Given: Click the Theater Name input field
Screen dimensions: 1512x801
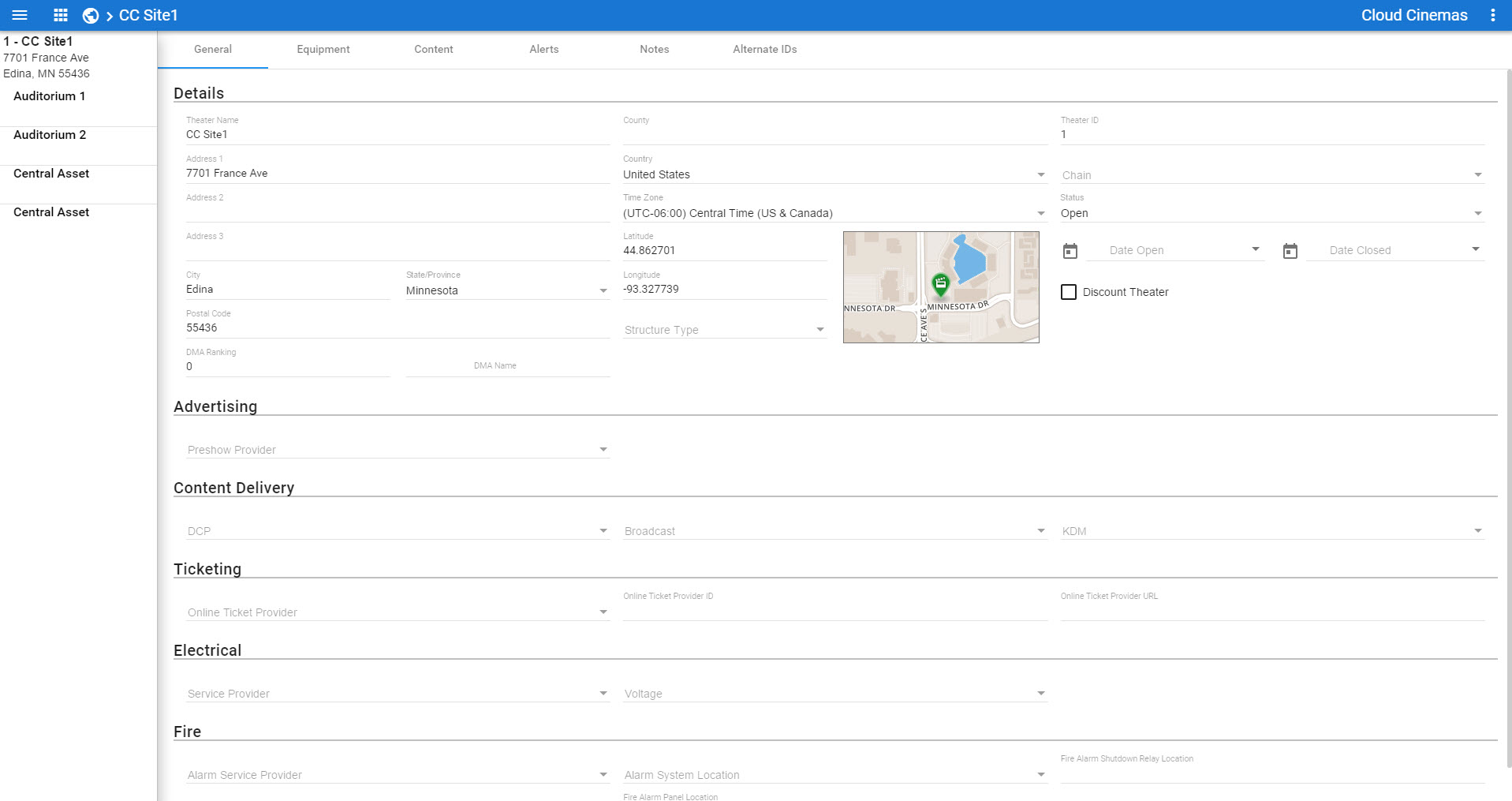Looking at the screenshot, I should [x=398, y=134].
